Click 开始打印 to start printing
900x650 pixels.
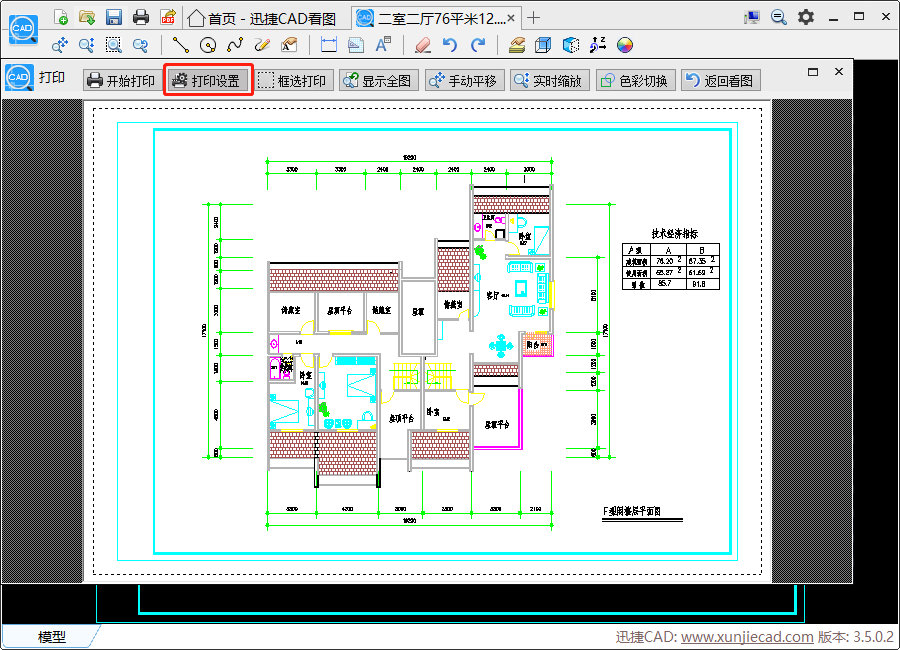tap(120, 81)
